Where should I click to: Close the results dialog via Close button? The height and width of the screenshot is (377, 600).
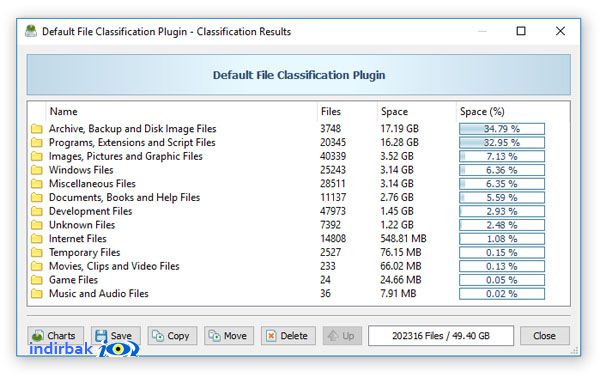click(545, 336)
